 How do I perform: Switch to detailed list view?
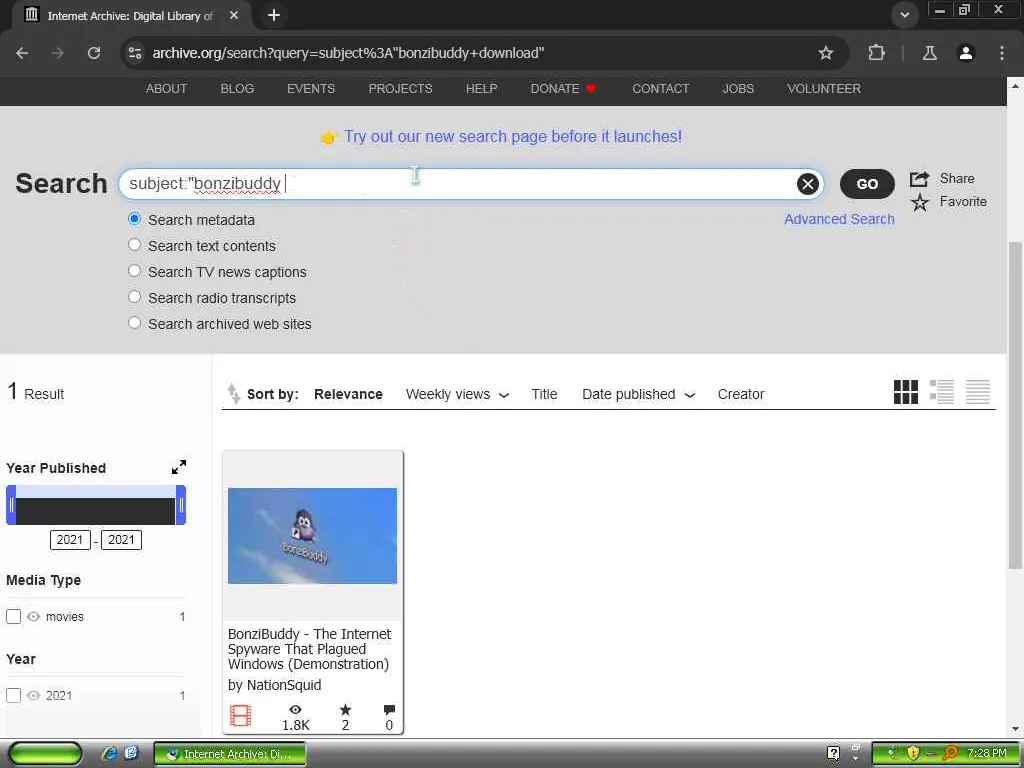point(942,392)
